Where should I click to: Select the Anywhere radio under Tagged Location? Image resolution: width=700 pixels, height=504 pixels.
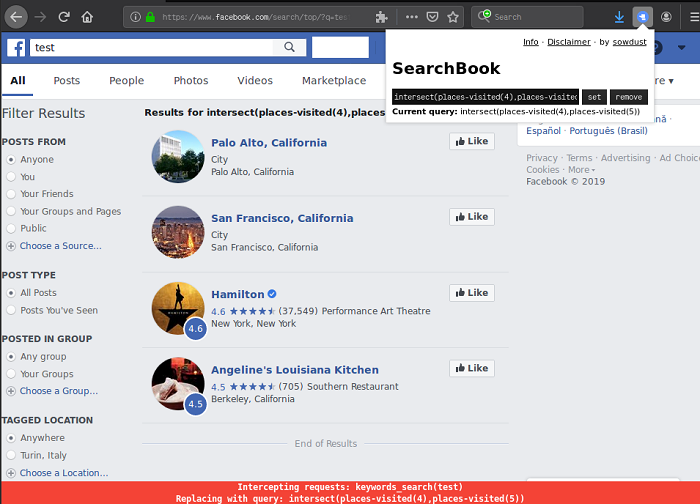(x=11, y=438)
